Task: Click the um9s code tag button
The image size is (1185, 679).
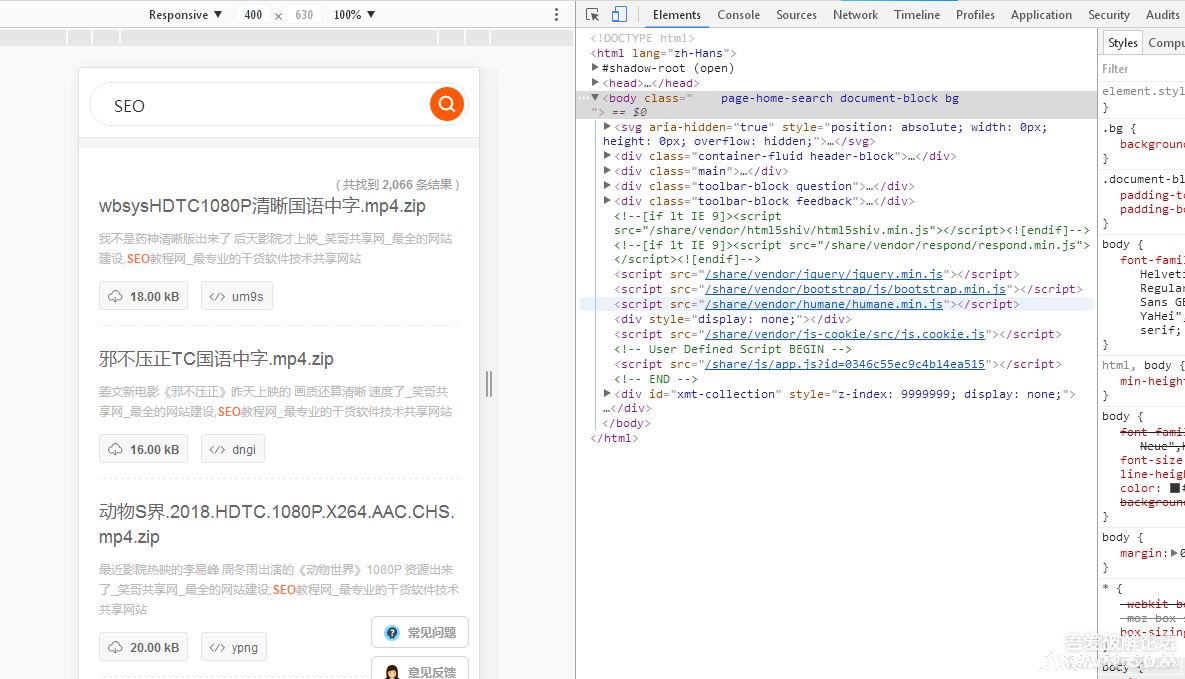Action: pyautogui.click(x=237, y=296)
